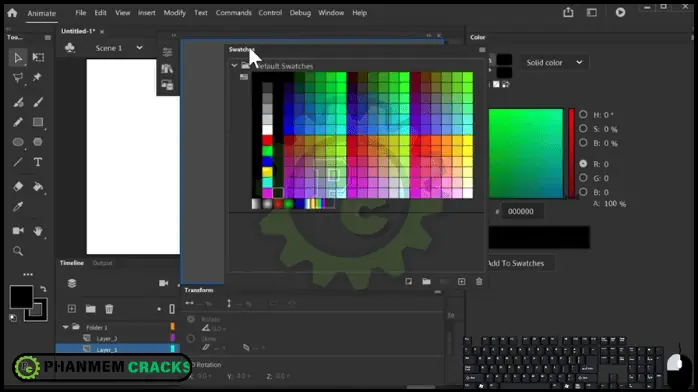Image resolution: width=698 pixels, height=392 pixels.
Task: Select the H hue radio button
Action: 583,114
